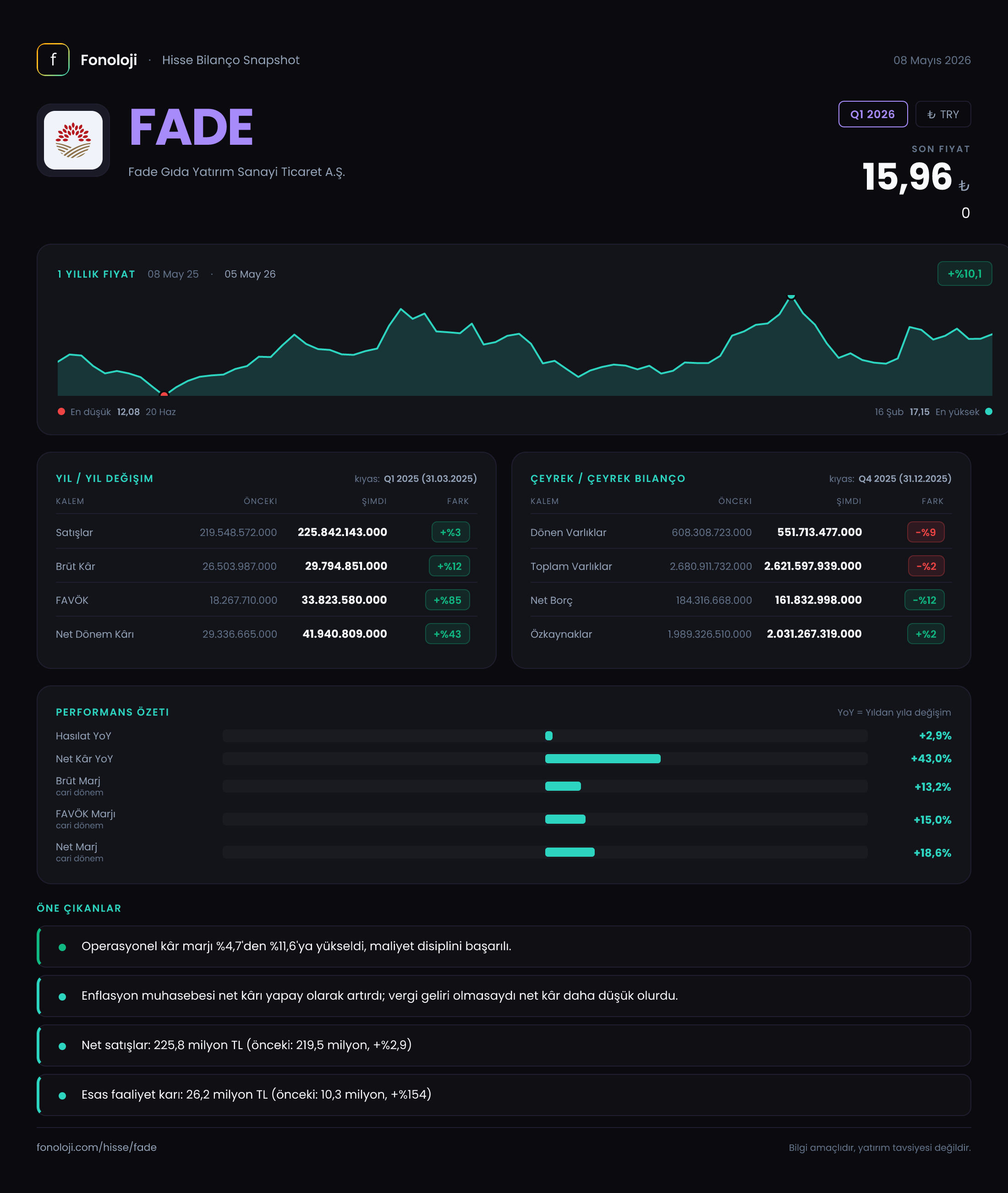Click the Operasyonel kâr marjı highlight card
The image size is (1008, 1193).
click(504, 946)
